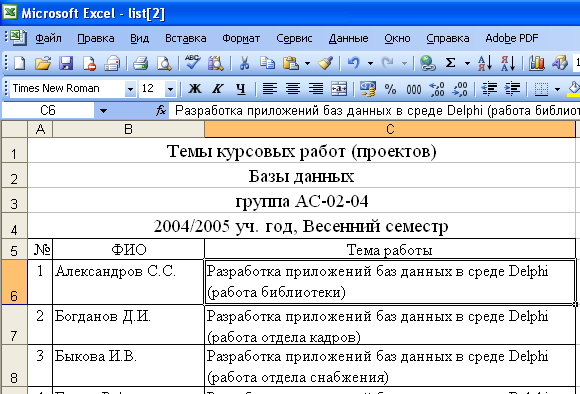Screen dimensions: 580x394
Task: Open the Файл menu
Action: 48,38
